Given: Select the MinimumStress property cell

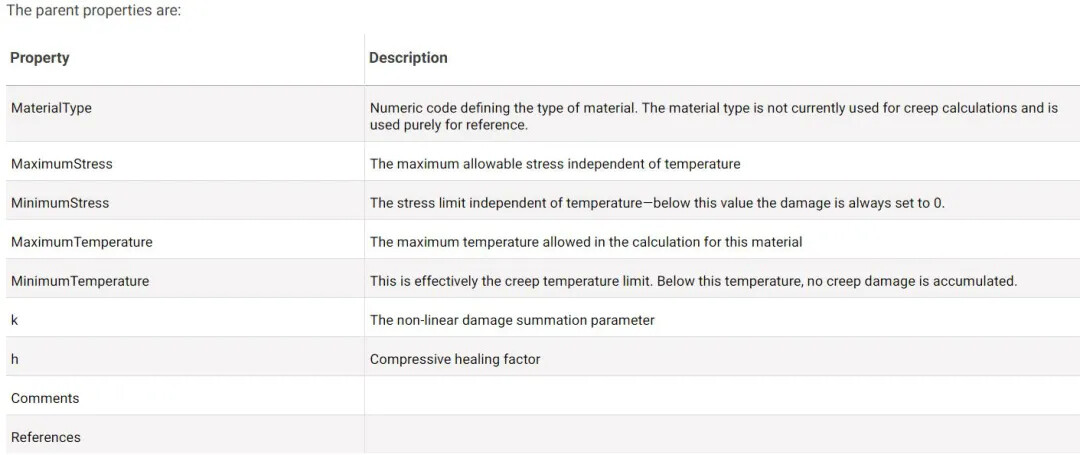Looking at the screenshot, I should pyautogui.click(x=60, y=203).
